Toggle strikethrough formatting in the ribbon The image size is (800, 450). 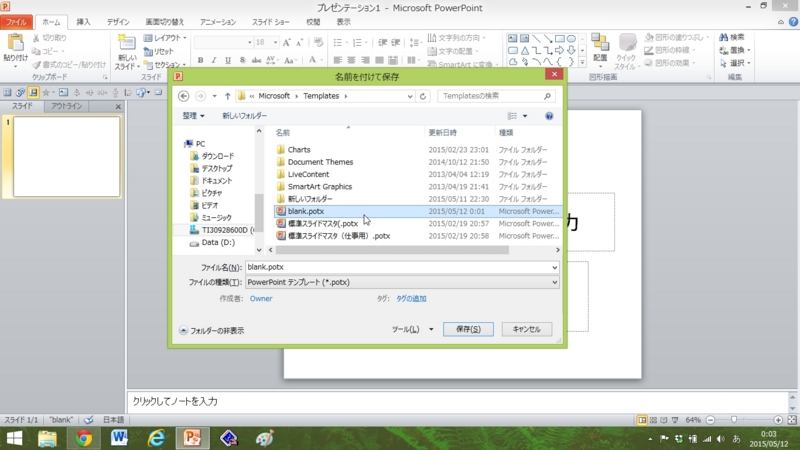256,60
